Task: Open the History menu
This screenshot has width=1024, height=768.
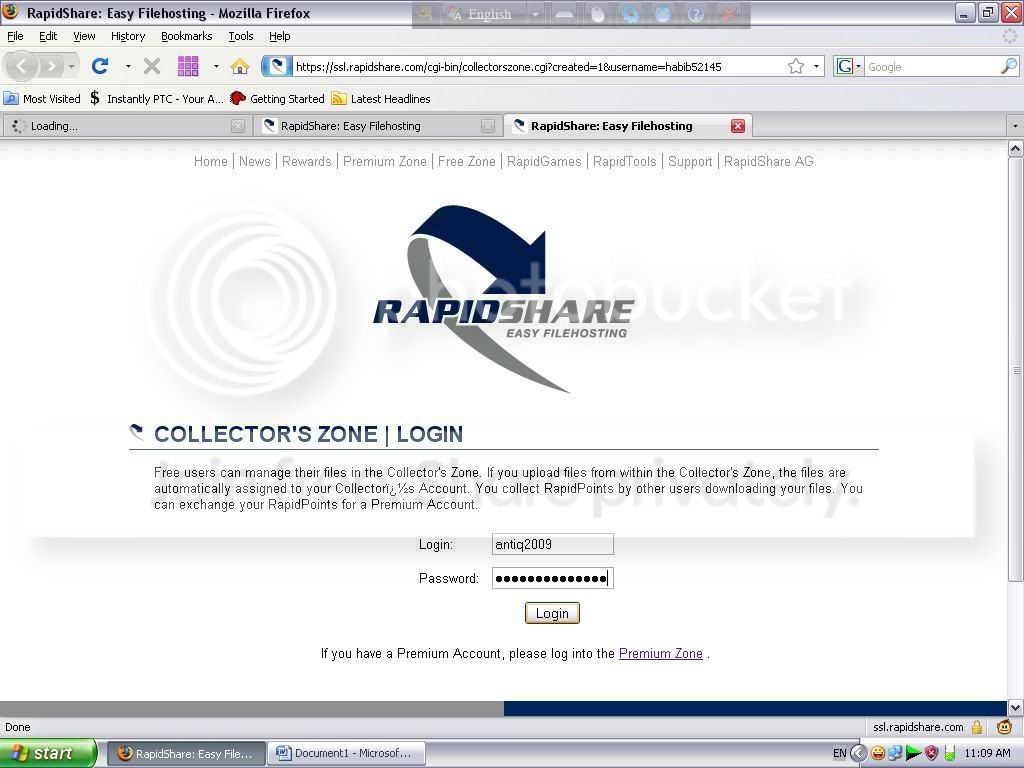Action: click(x=128, y=36)
